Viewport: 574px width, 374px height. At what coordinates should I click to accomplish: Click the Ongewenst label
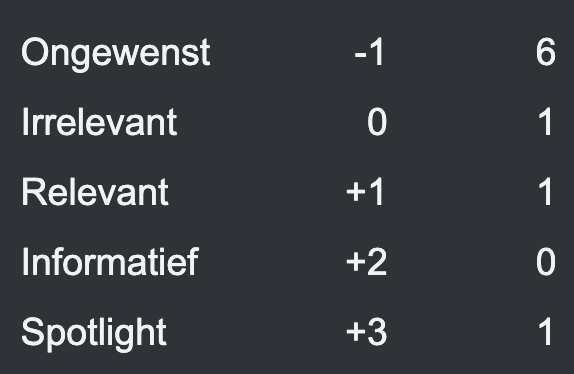pyautogui.click(x=116, y=54)
